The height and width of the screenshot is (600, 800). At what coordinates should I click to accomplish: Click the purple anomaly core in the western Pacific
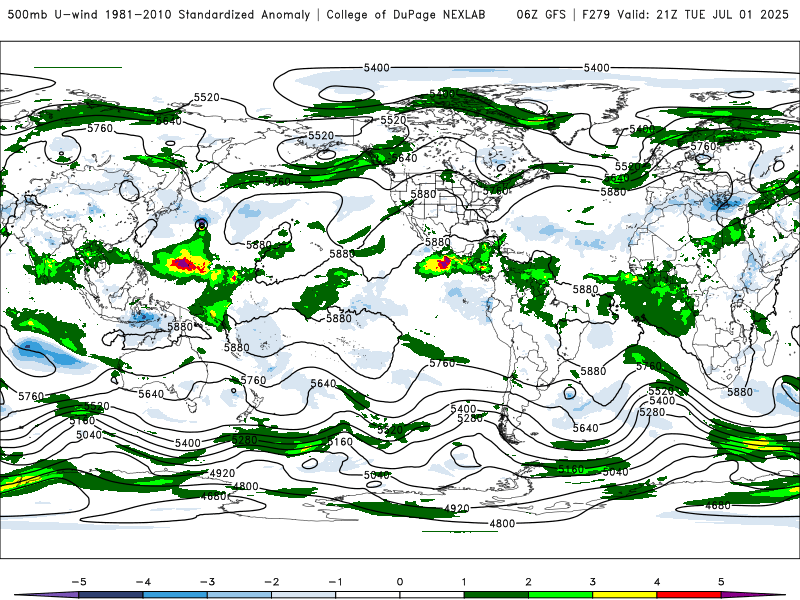pyautogui.click(x=182, y=264)
